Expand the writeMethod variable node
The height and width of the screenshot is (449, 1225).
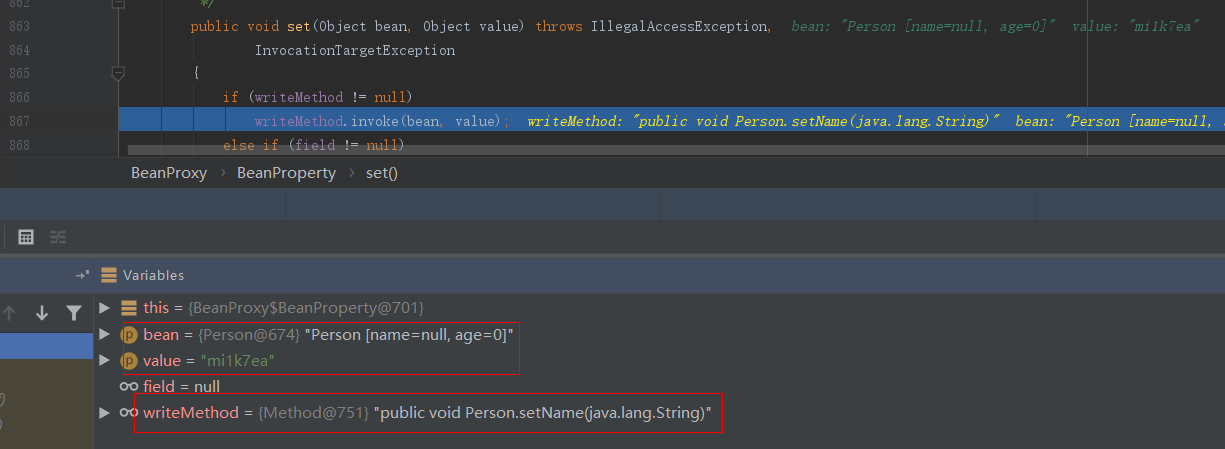[105, 412]
